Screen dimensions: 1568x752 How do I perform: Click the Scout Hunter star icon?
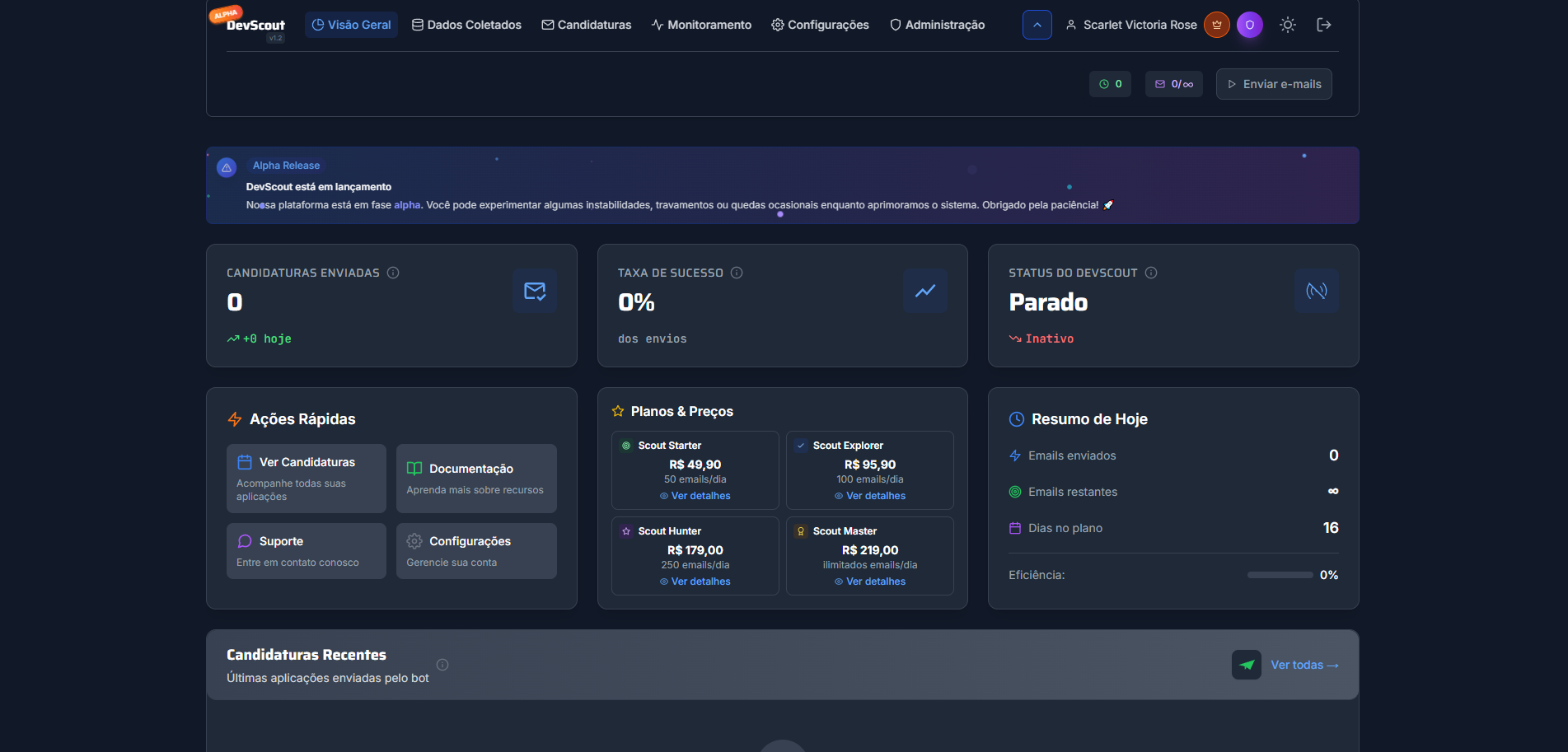point(626,531)
